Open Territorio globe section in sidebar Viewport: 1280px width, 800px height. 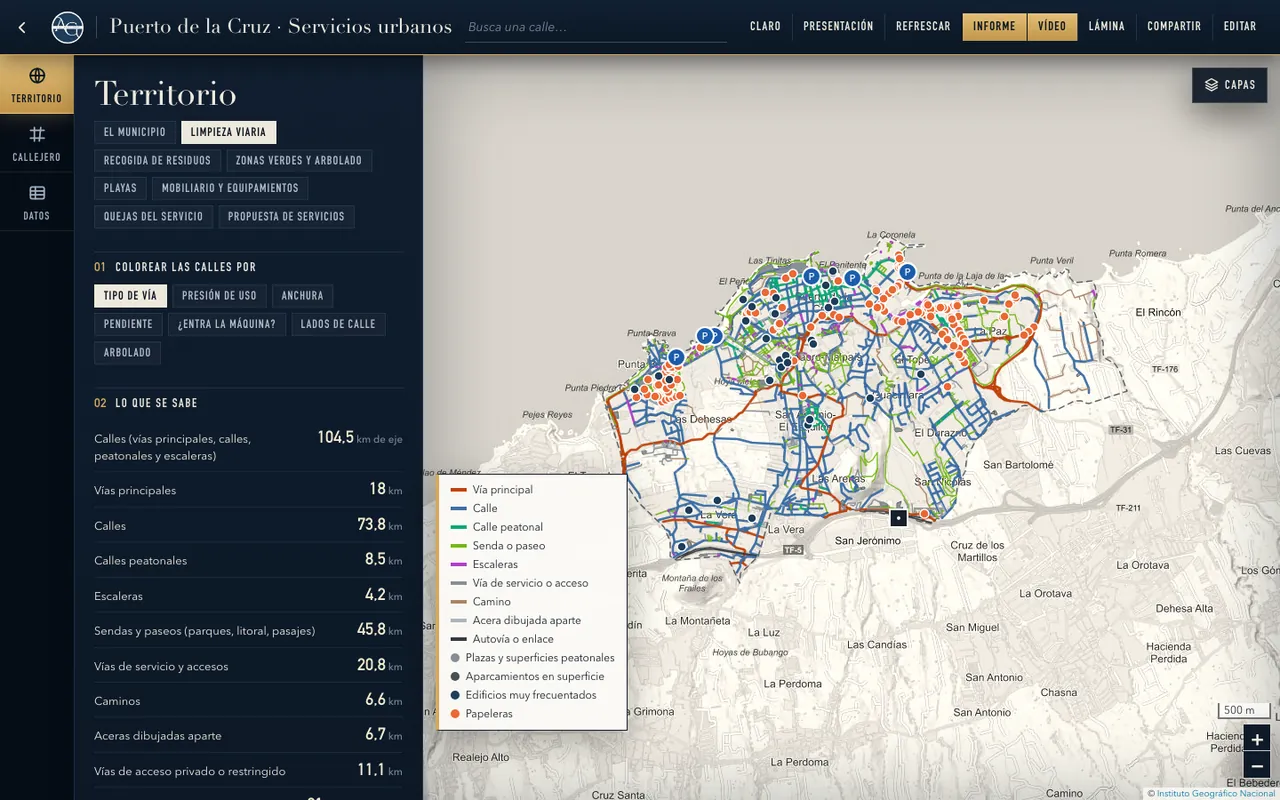pos(37,85)
